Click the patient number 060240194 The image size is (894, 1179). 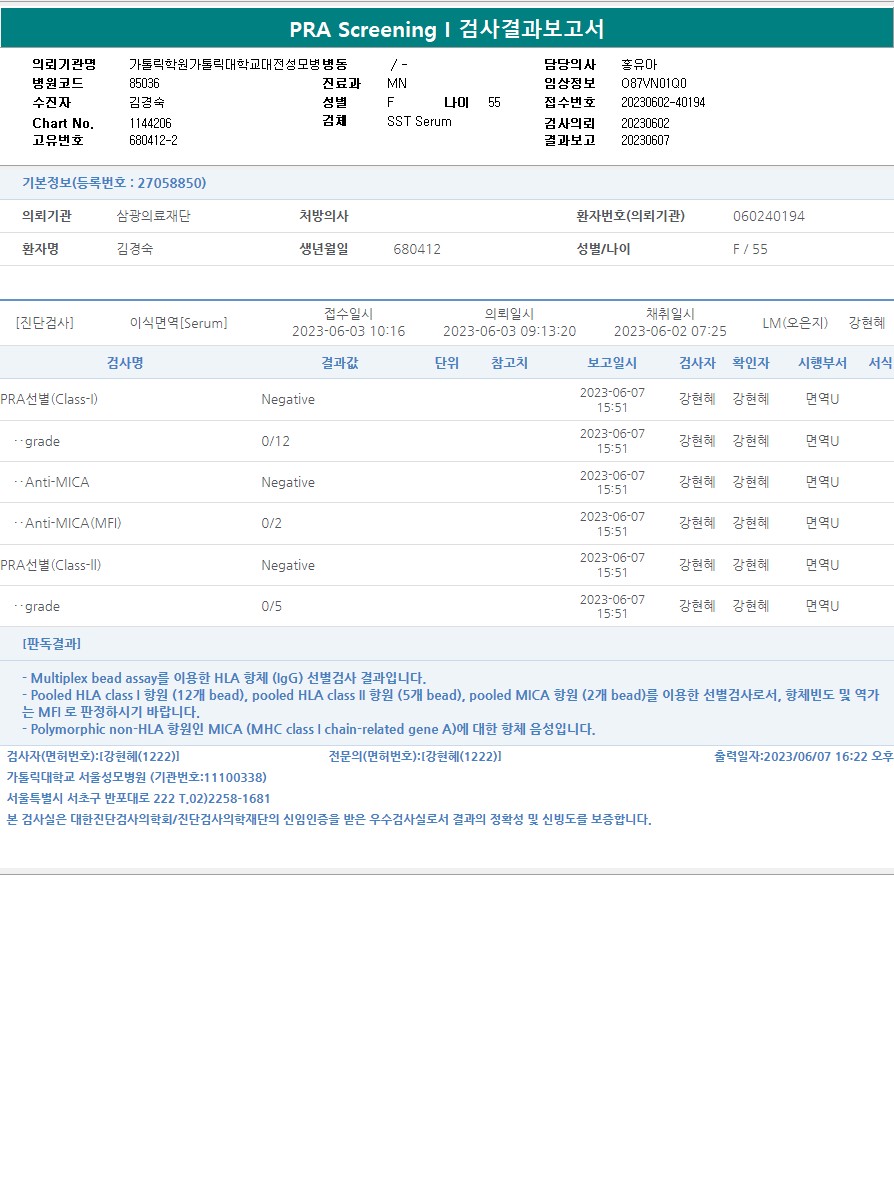tap(768, 217)
